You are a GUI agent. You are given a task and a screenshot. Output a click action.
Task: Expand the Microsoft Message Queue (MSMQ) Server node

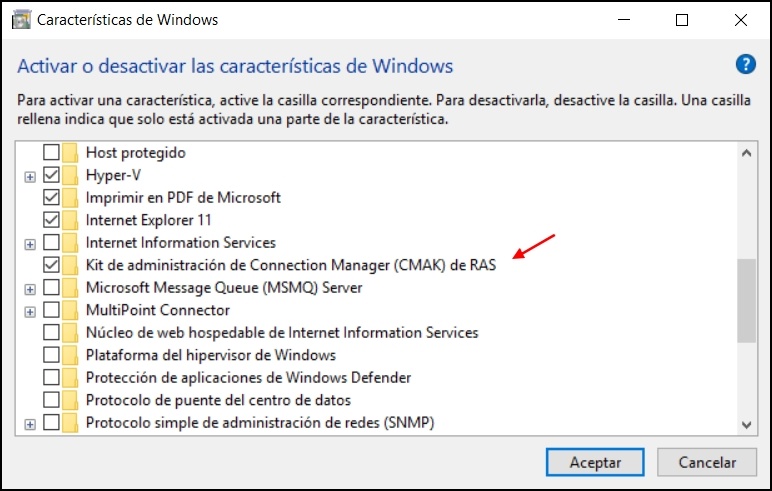30,289
